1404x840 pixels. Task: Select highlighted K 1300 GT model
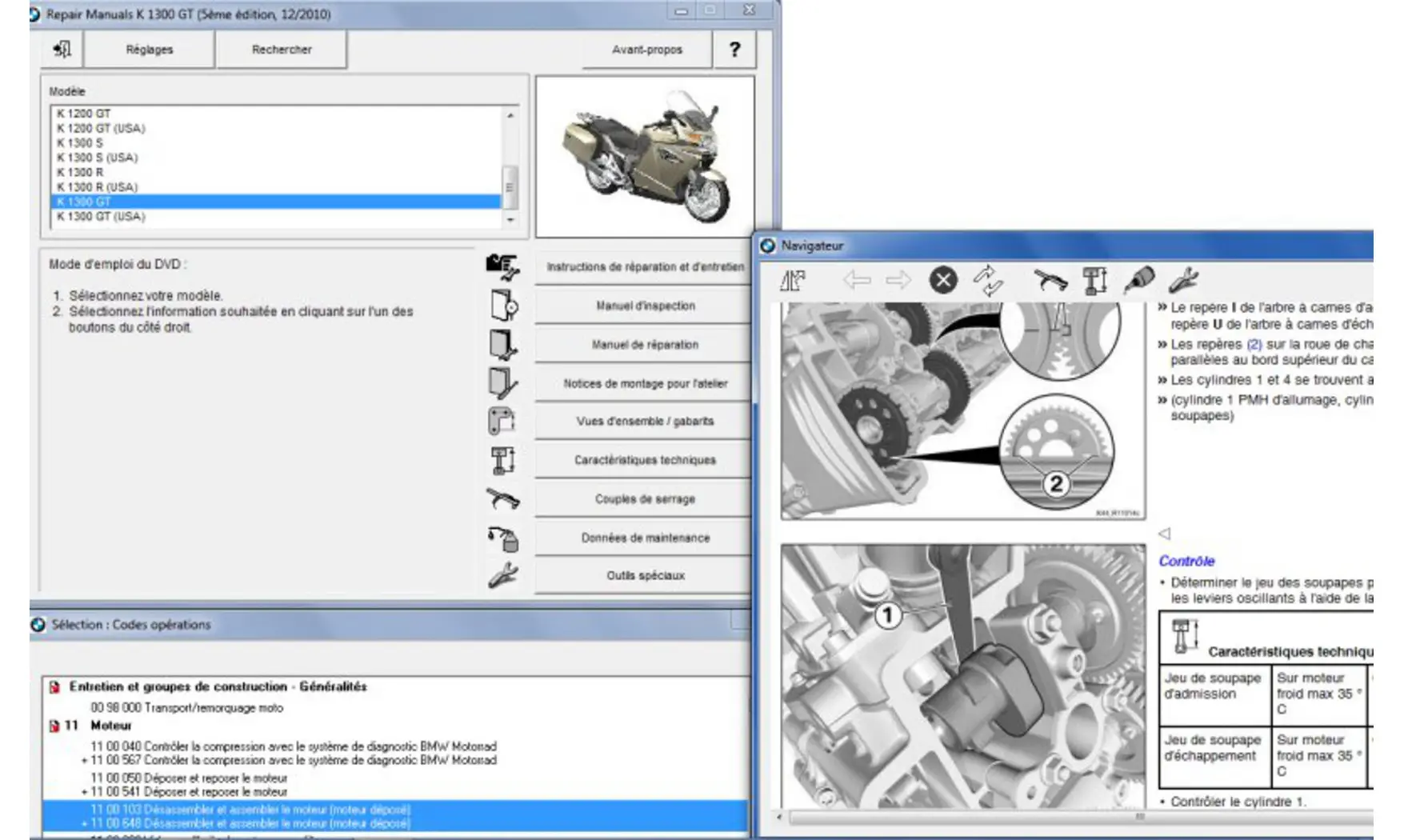(x=276, y=202)
